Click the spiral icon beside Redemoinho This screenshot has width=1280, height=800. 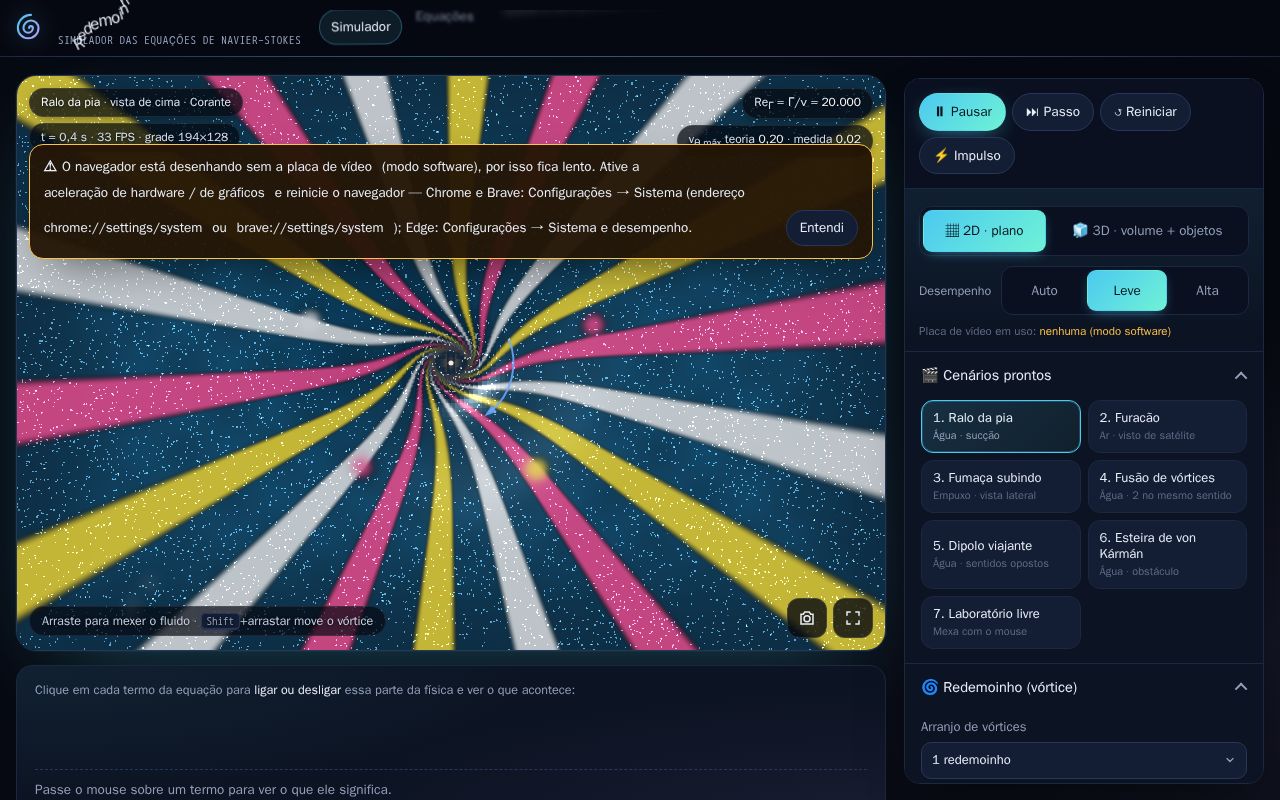pos(930,687)
